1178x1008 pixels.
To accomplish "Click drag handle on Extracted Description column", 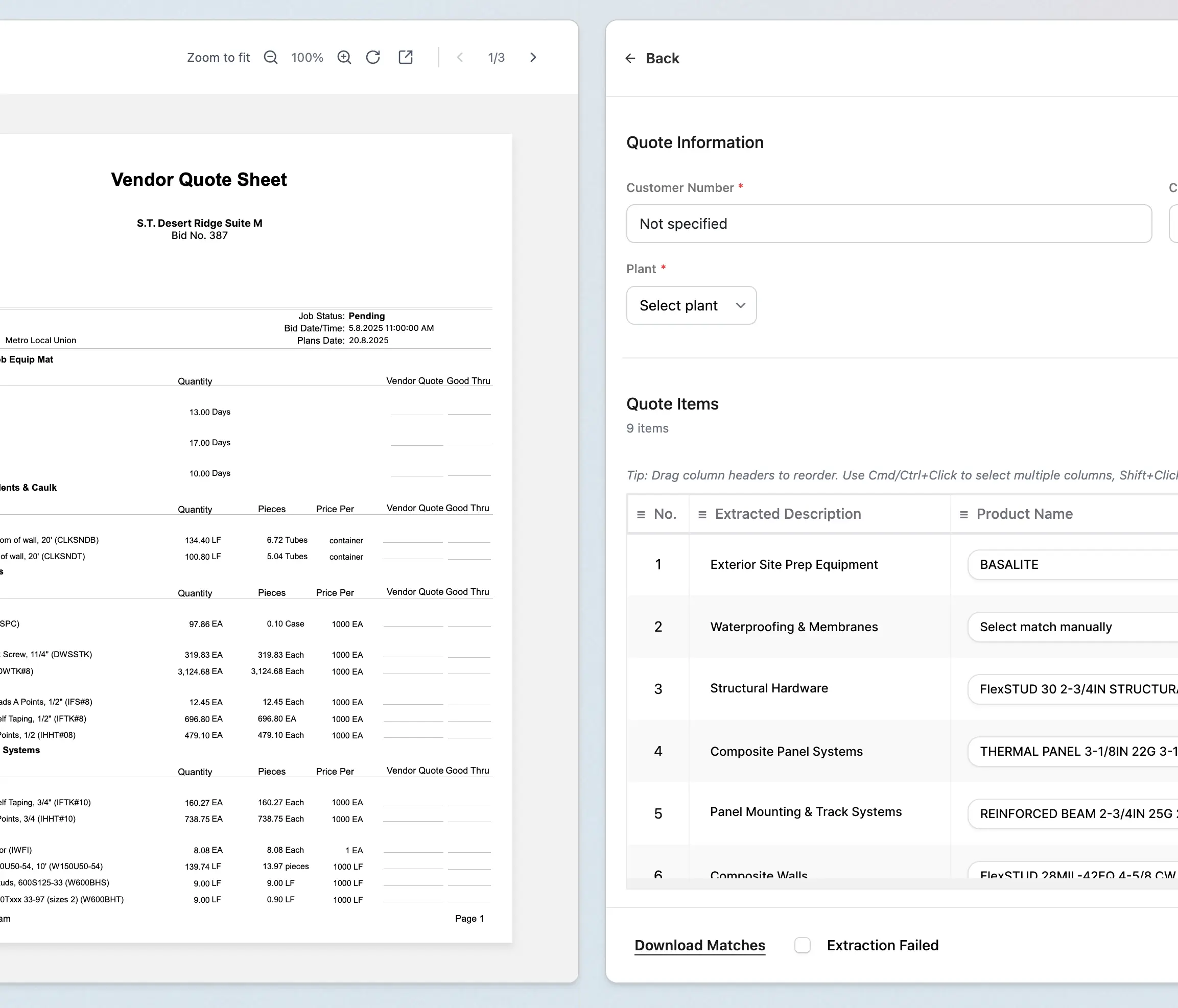I will pos(702,514).
